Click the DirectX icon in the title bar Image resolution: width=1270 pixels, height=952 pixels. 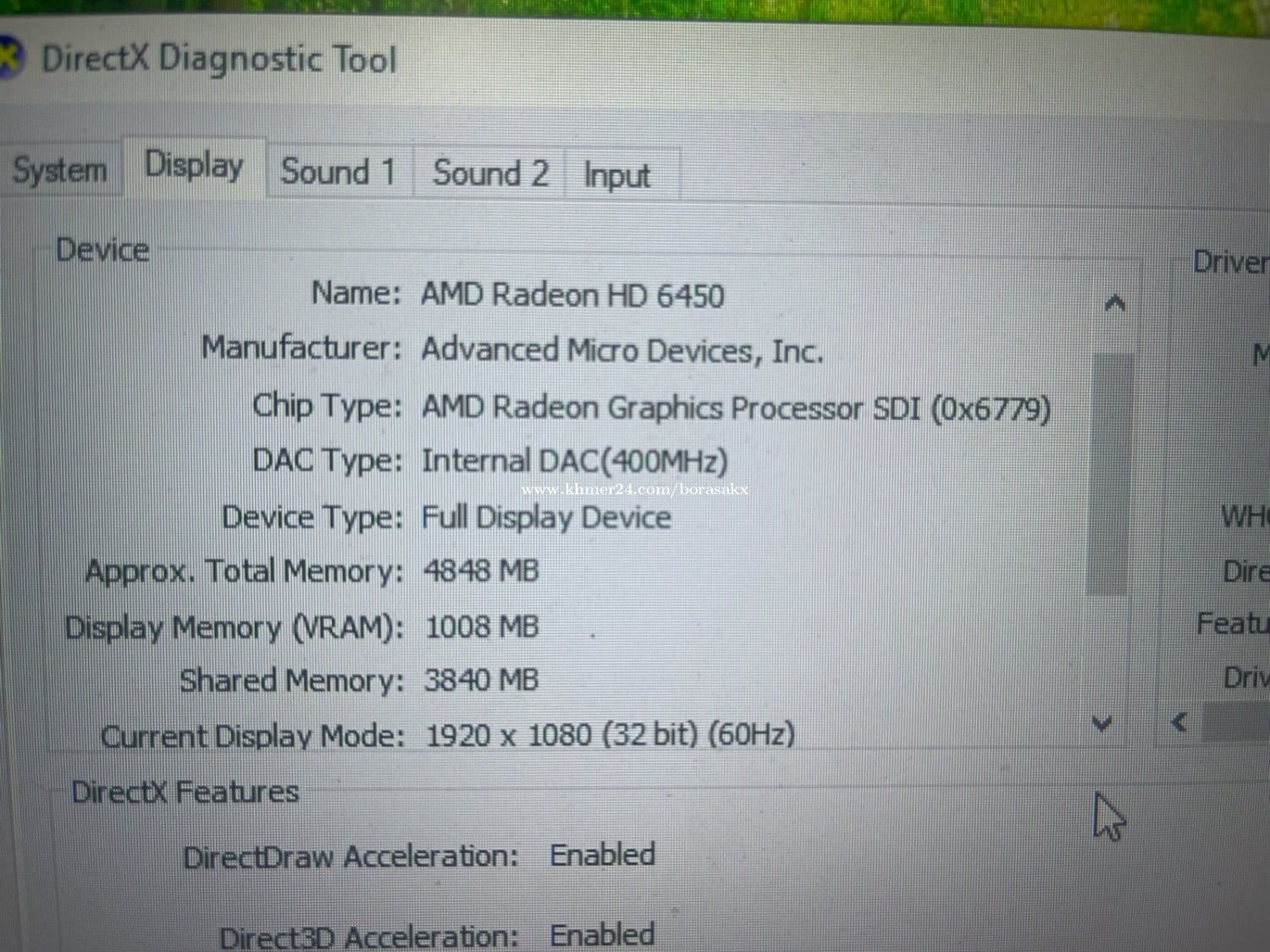(x=8, y=58)
